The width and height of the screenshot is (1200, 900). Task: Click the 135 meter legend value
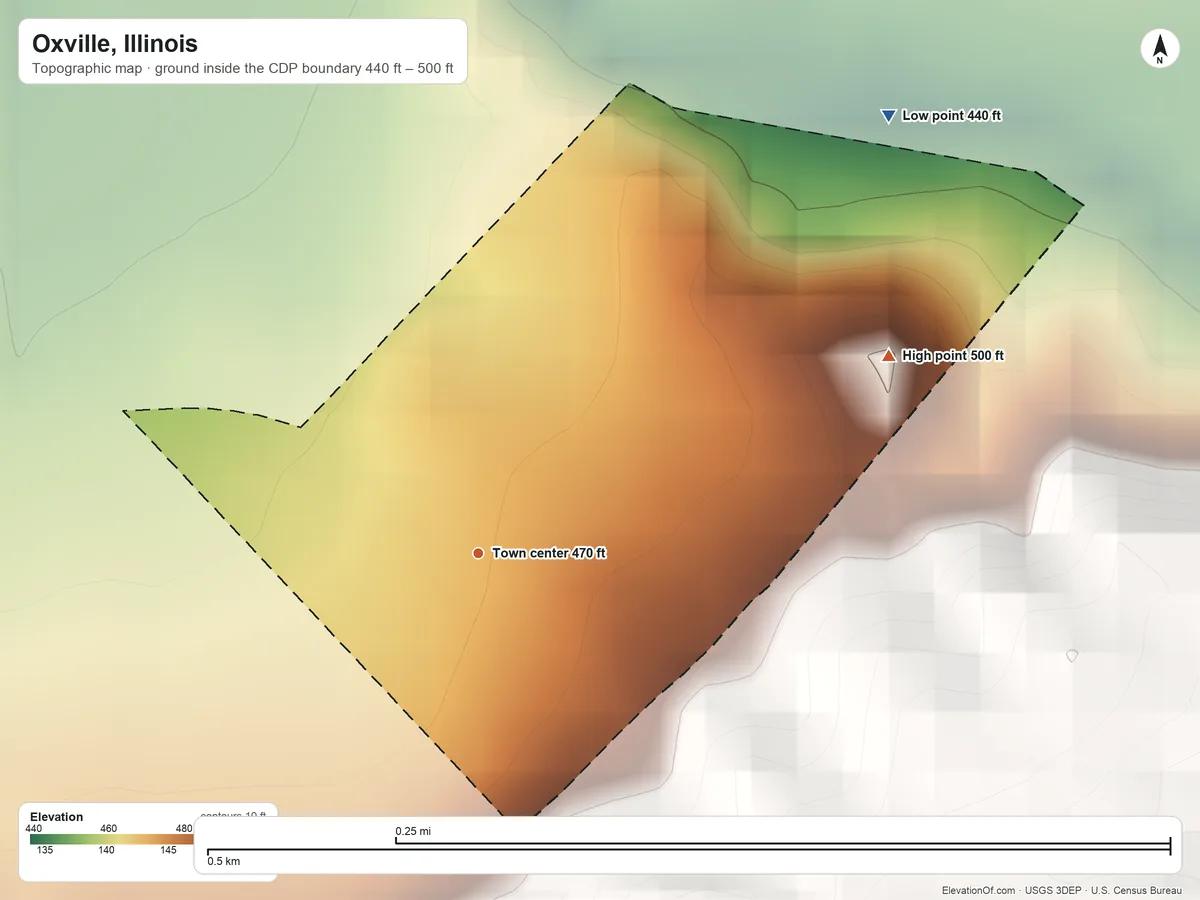pyautogui.click(x=45, y=850)
